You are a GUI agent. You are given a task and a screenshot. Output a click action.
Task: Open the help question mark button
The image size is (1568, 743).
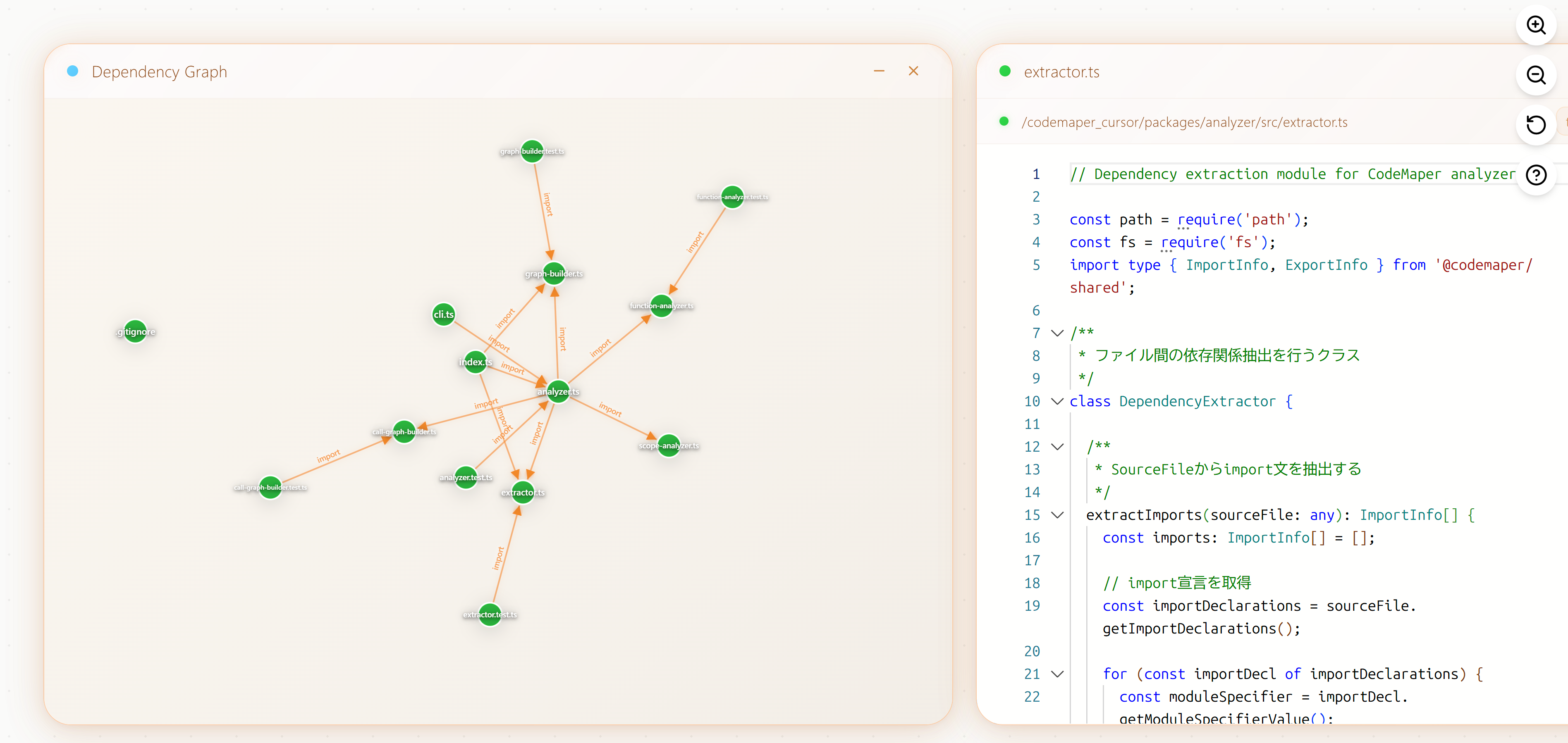point(1536,175)
